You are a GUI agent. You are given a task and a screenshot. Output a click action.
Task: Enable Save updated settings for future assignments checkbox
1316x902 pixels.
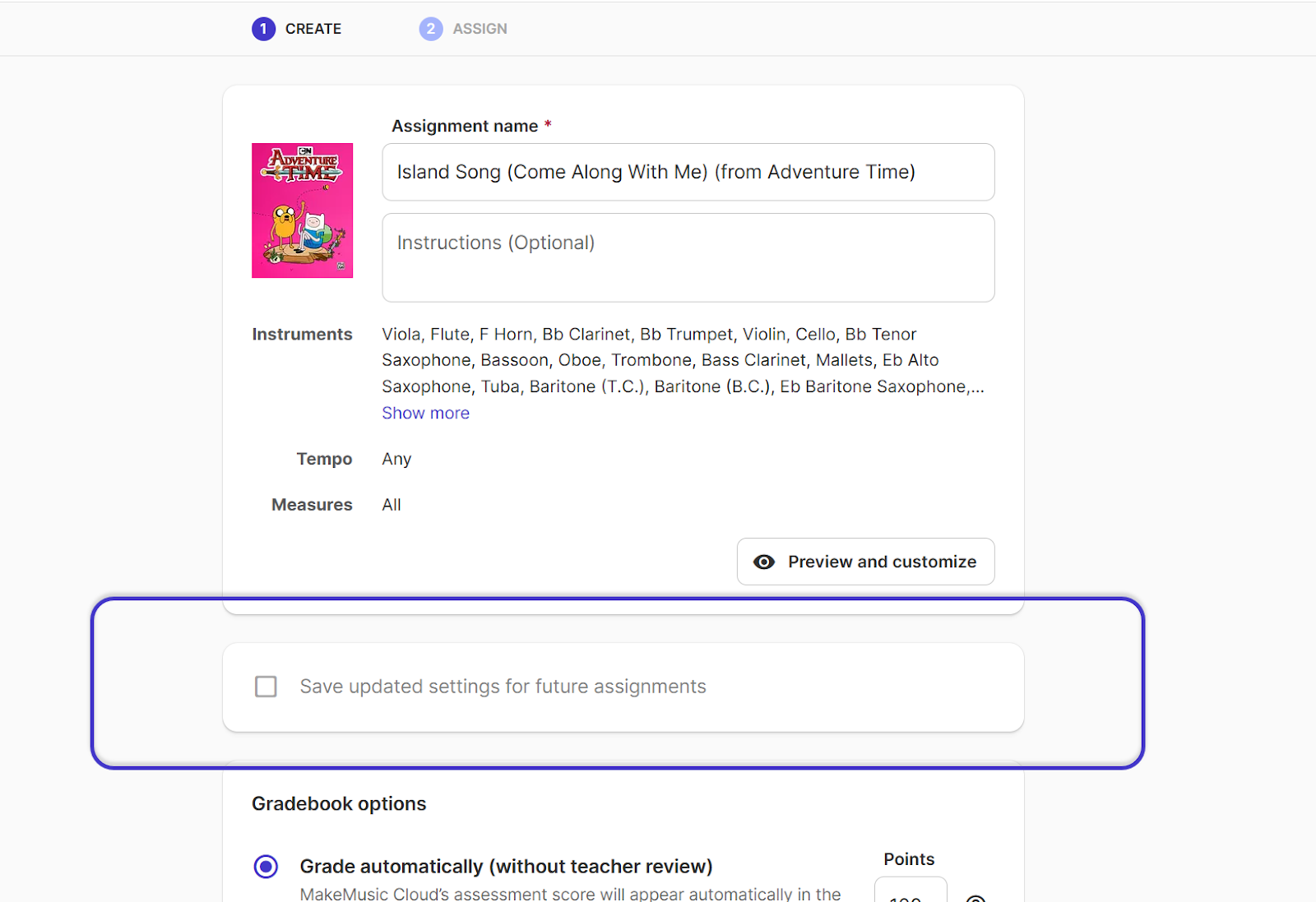coord(266,687)
